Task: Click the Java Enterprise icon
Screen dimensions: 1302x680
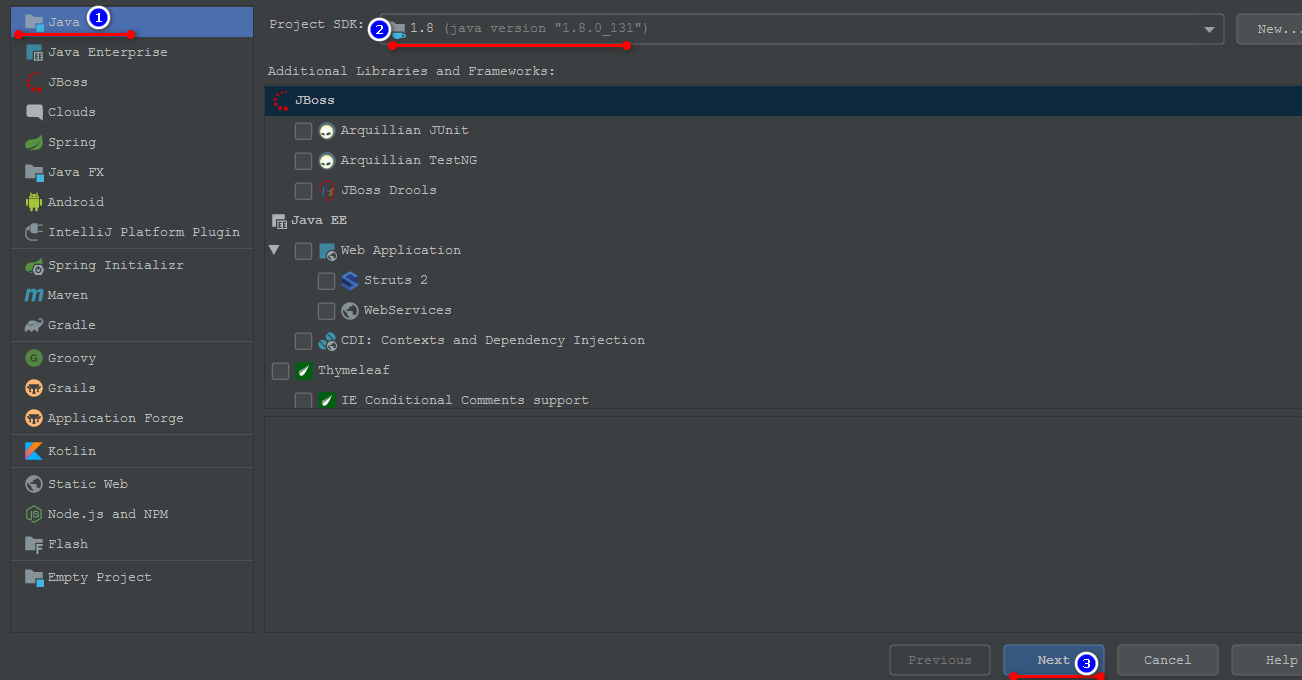Action: (34, 52)
